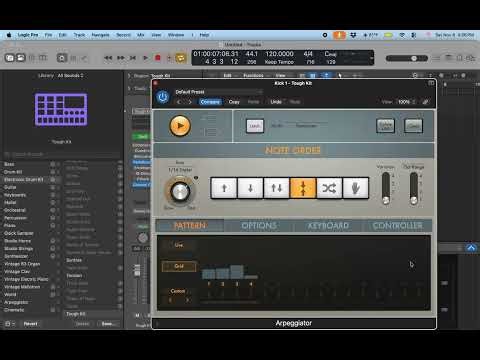Click the Copy button in plugin header
Viewport: 480px width, 360px height.
pos(234,102)
